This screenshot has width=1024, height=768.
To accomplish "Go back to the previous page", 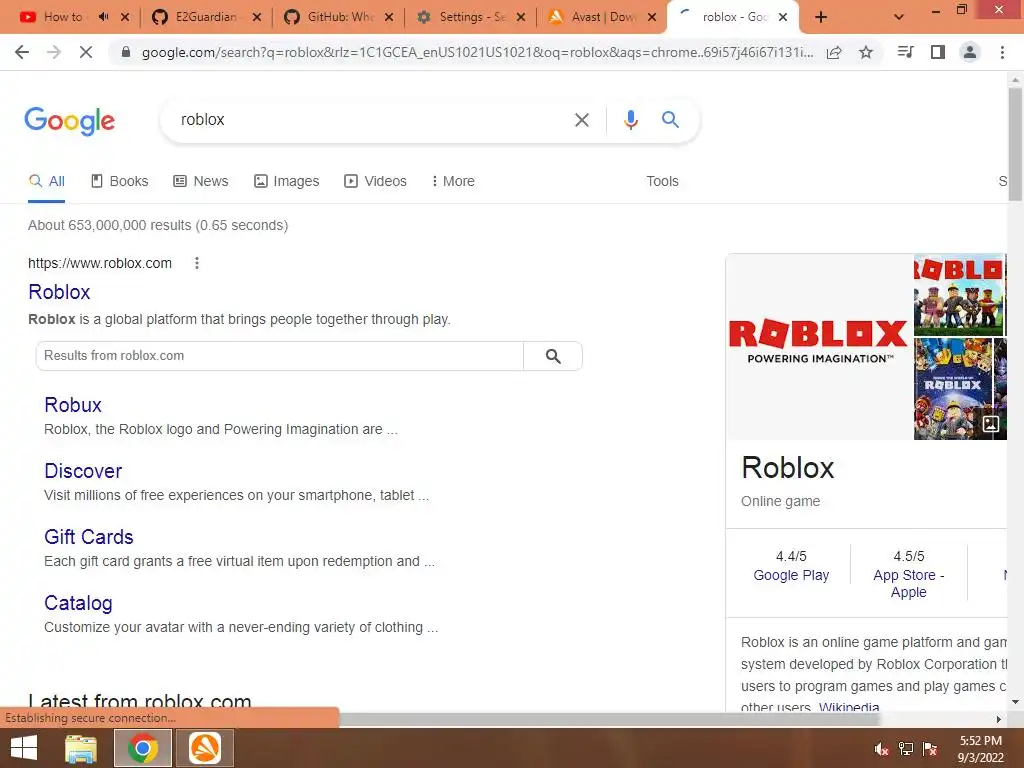I will tap(22, 52).
